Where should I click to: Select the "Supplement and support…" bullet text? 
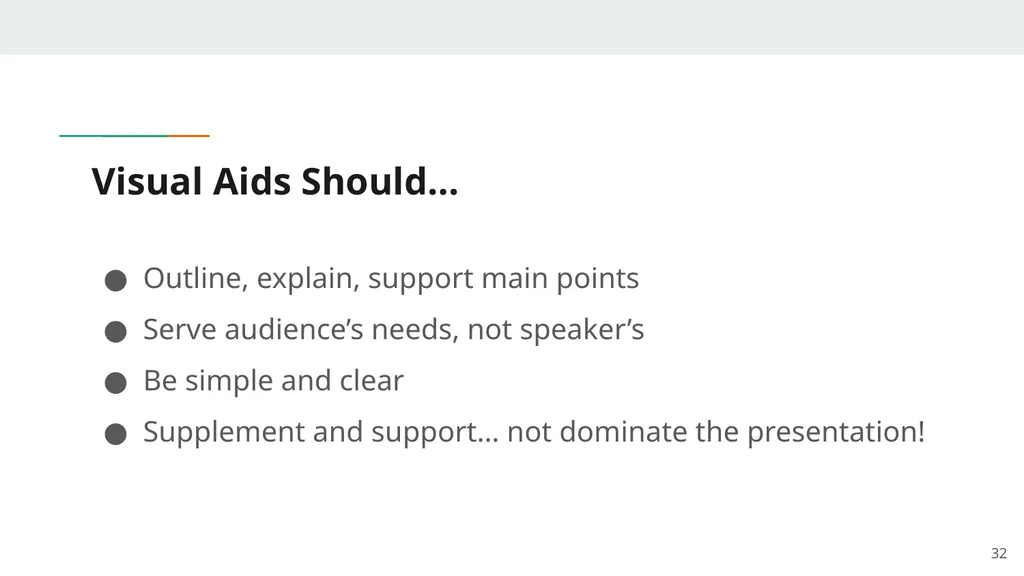(x=534, y=432)
